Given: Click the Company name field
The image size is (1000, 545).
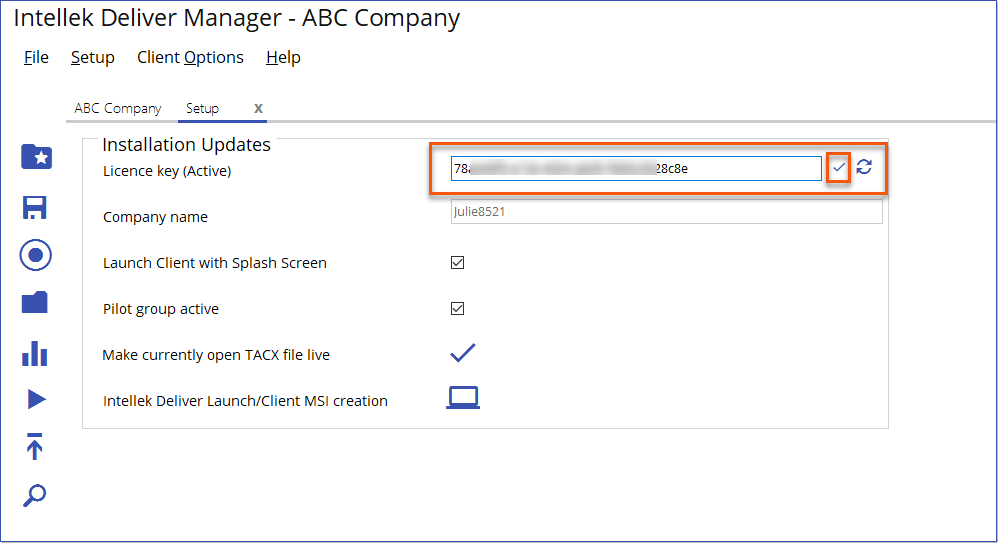Looking at the screenshot, I should 666,212.
